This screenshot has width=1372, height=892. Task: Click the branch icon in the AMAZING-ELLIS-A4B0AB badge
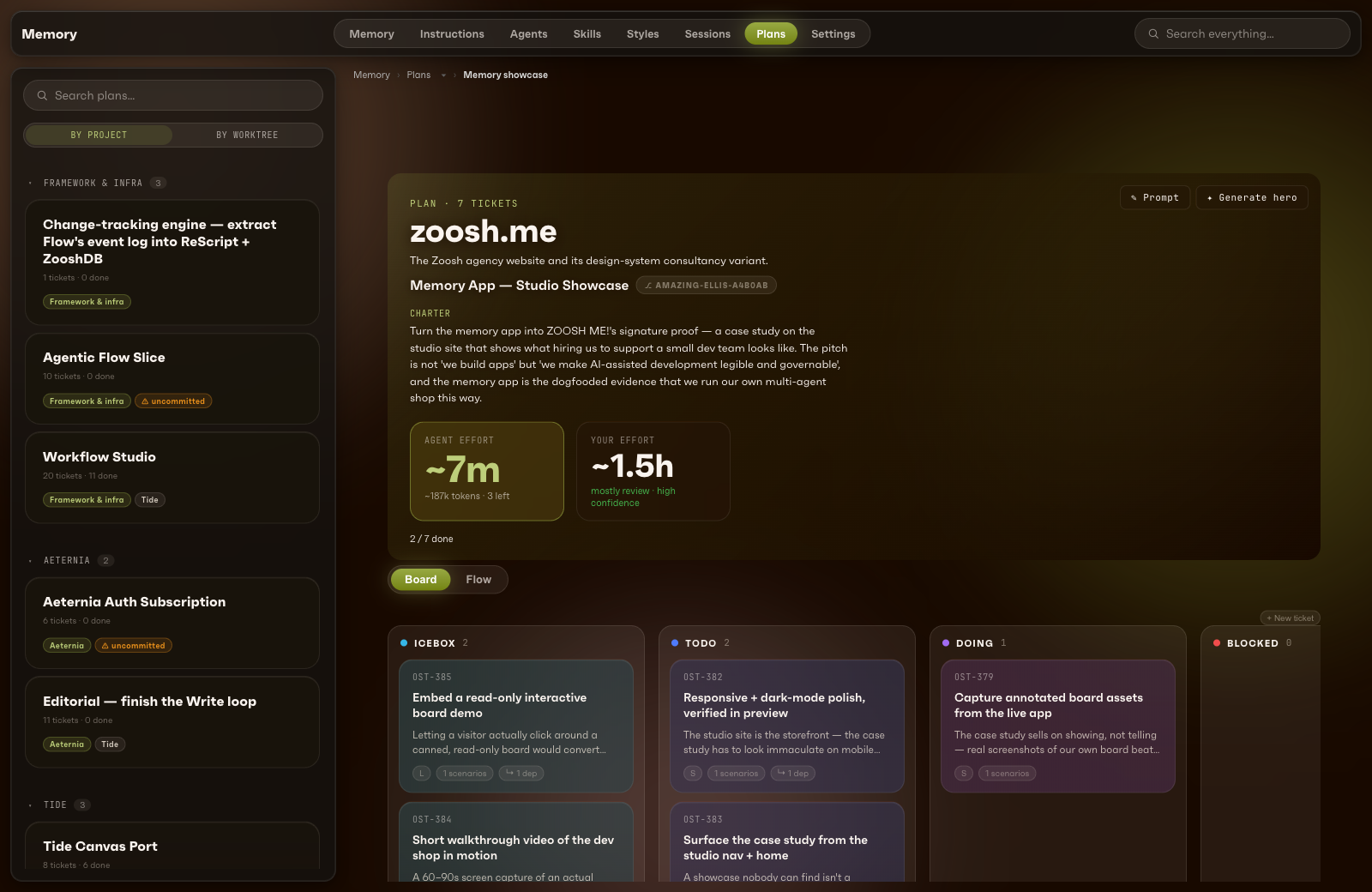coord(648,286)
